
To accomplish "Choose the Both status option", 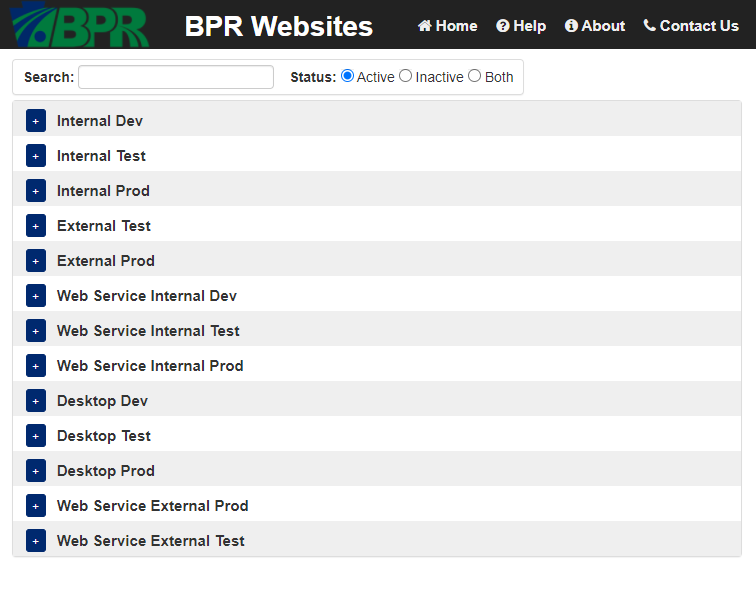I will [x=475, y=76].
